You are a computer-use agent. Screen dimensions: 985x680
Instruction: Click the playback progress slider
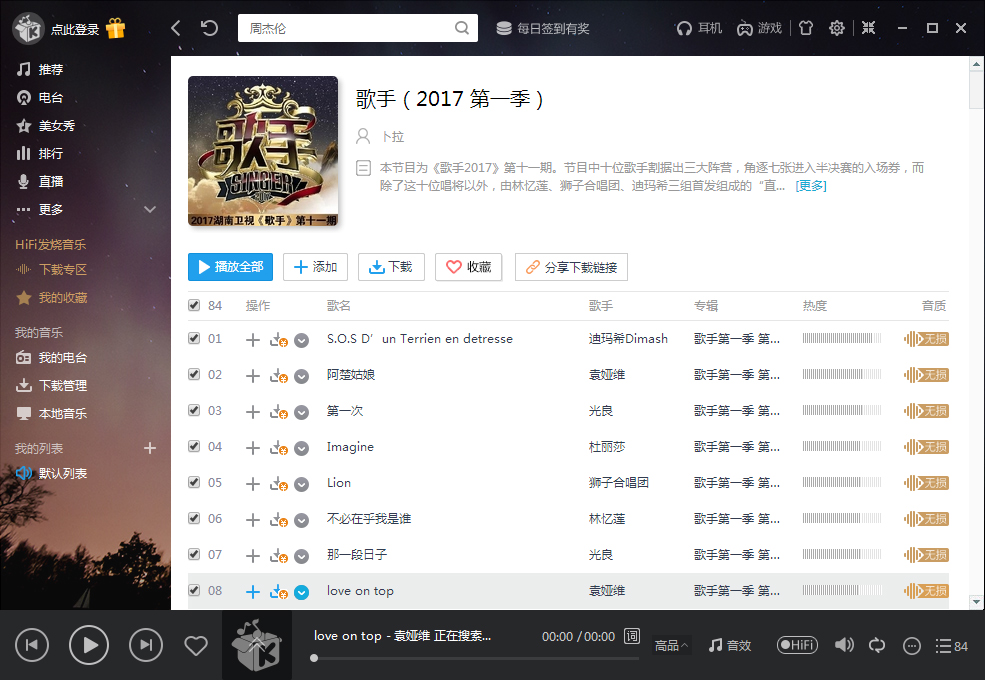[476, 658]
